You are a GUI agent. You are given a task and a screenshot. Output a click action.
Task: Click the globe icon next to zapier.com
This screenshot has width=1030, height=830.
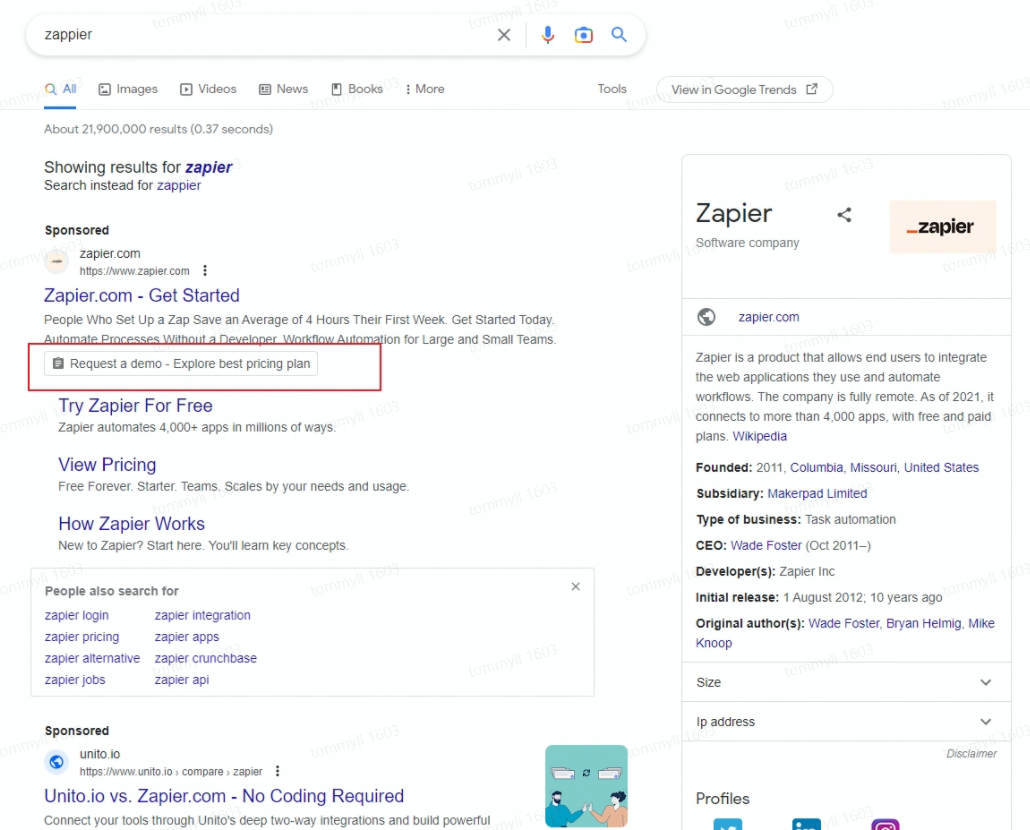(x=706, y=317)
